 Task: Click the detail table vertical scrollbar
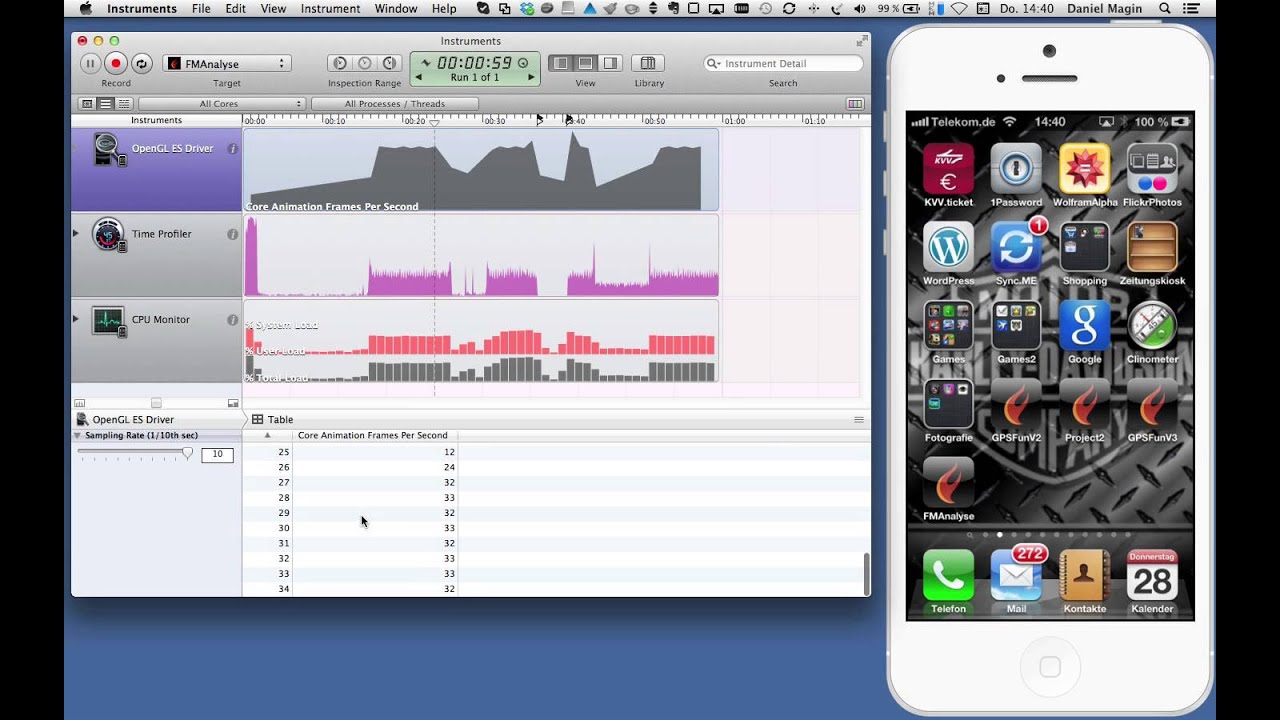tap(866, 573)
